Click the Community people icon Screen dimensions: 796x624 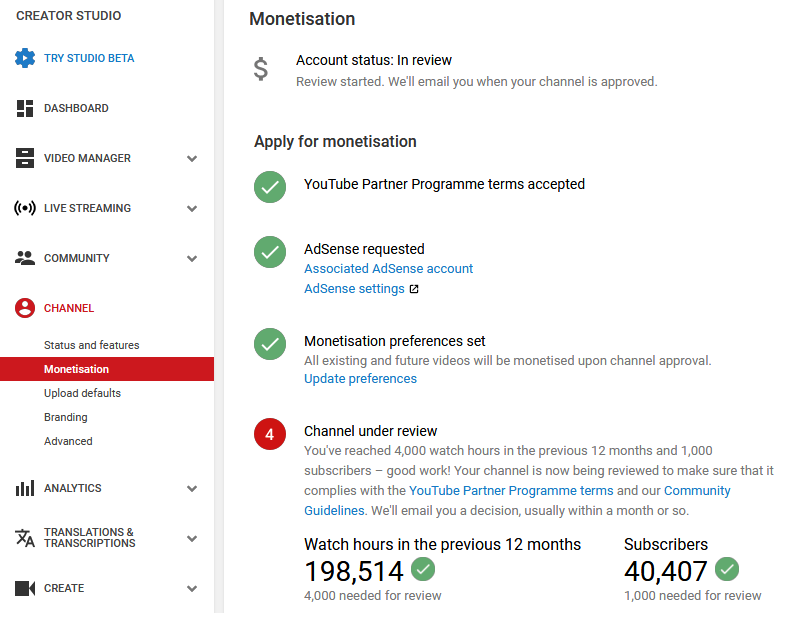point(25,258)
